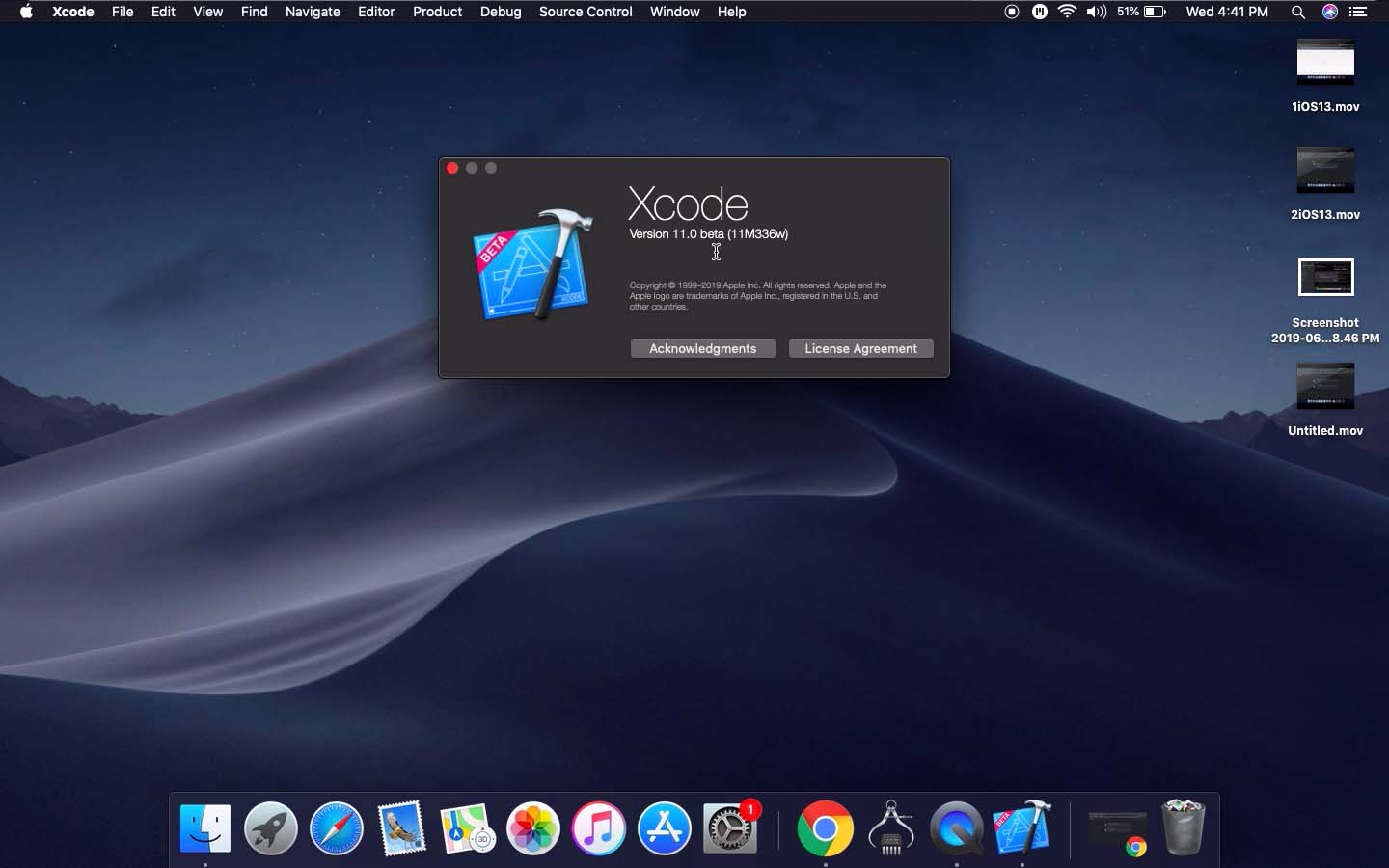Select Untitled.mov desktop file
Viewport: 1389px width, 868px height.
coord(1325,400)
